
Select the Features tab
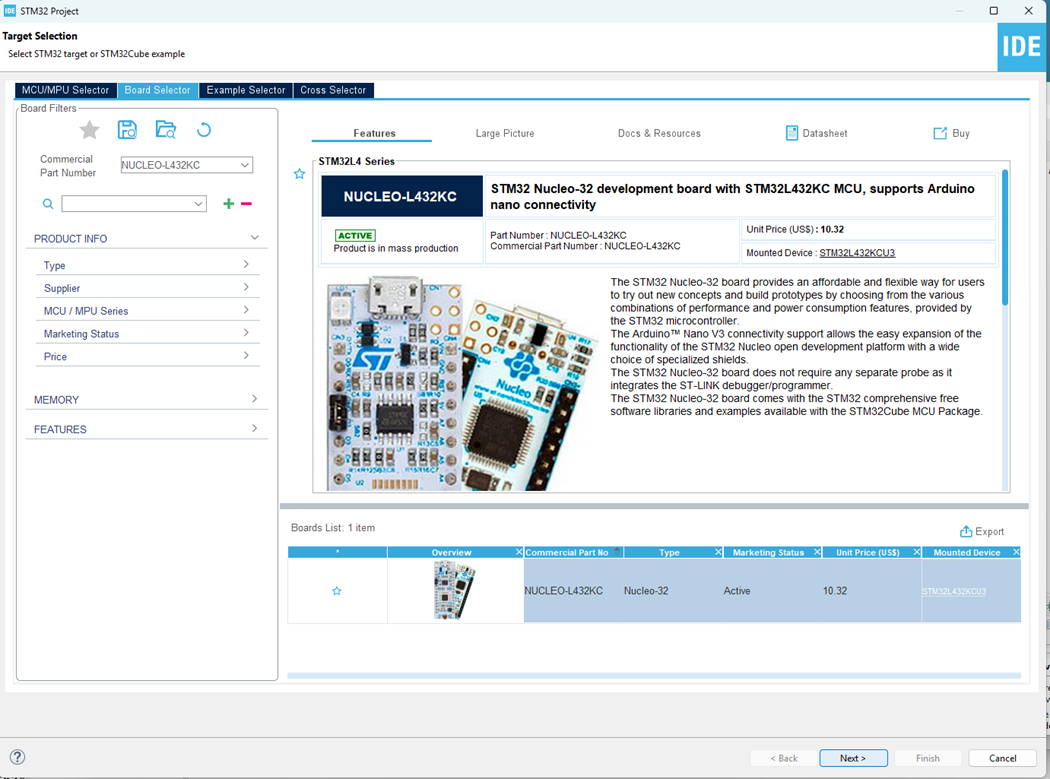coord(374,133)
